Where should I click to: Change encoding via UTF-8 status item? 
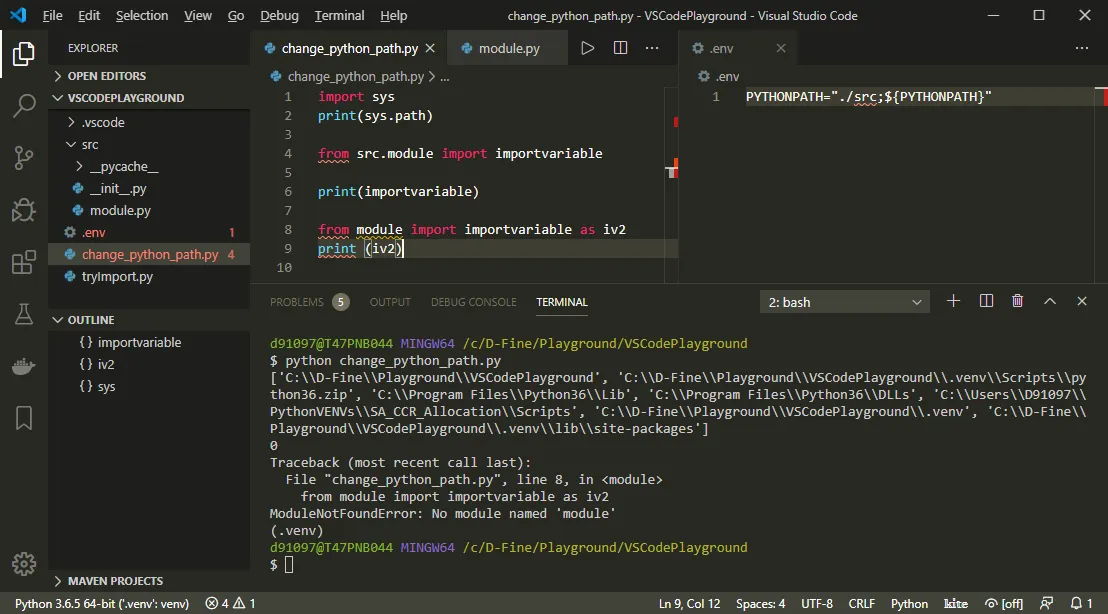tap(817, 603)
